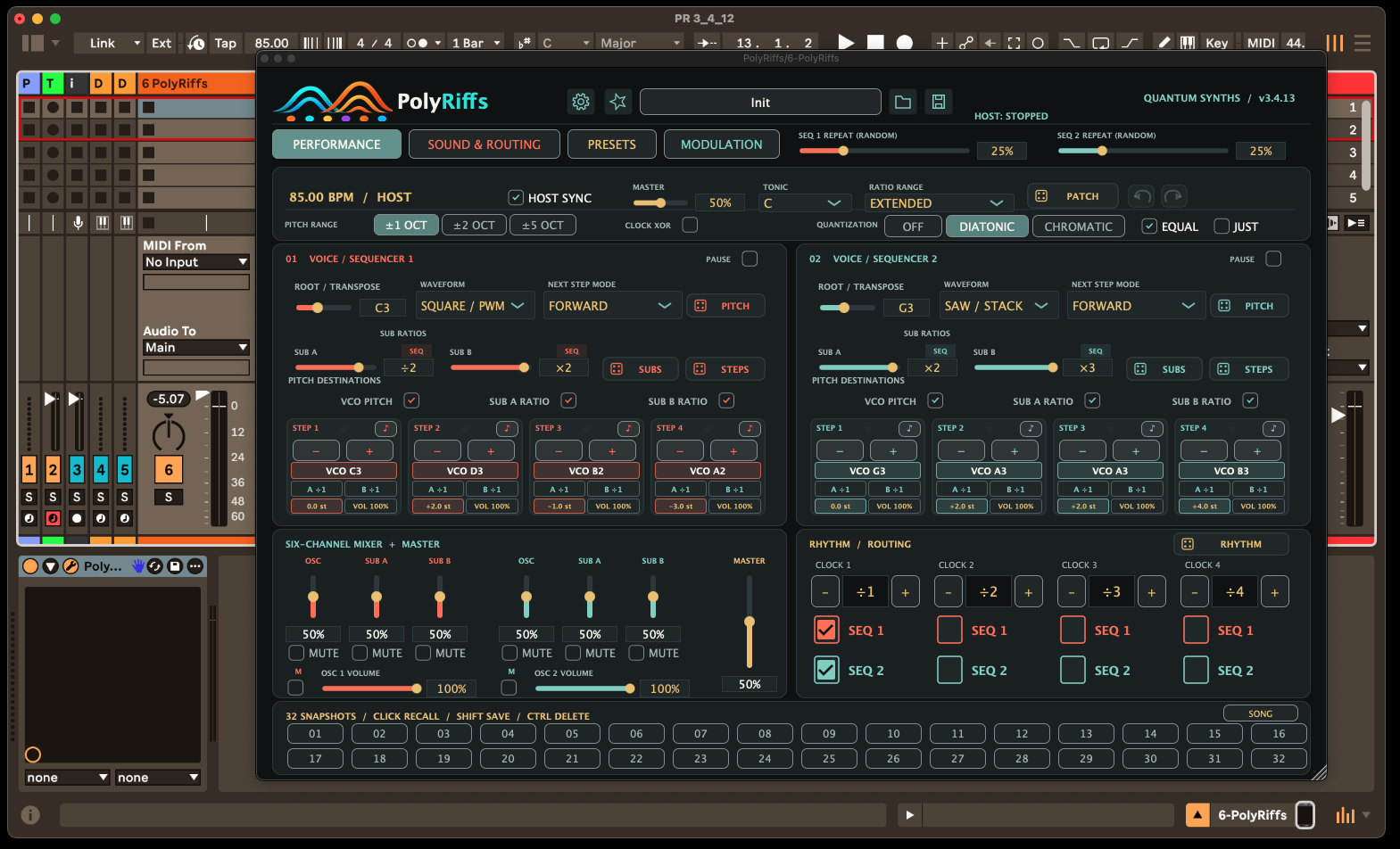
Task: Switch to the SOUND & ROUTING tab
Action: tap(484, 144)
